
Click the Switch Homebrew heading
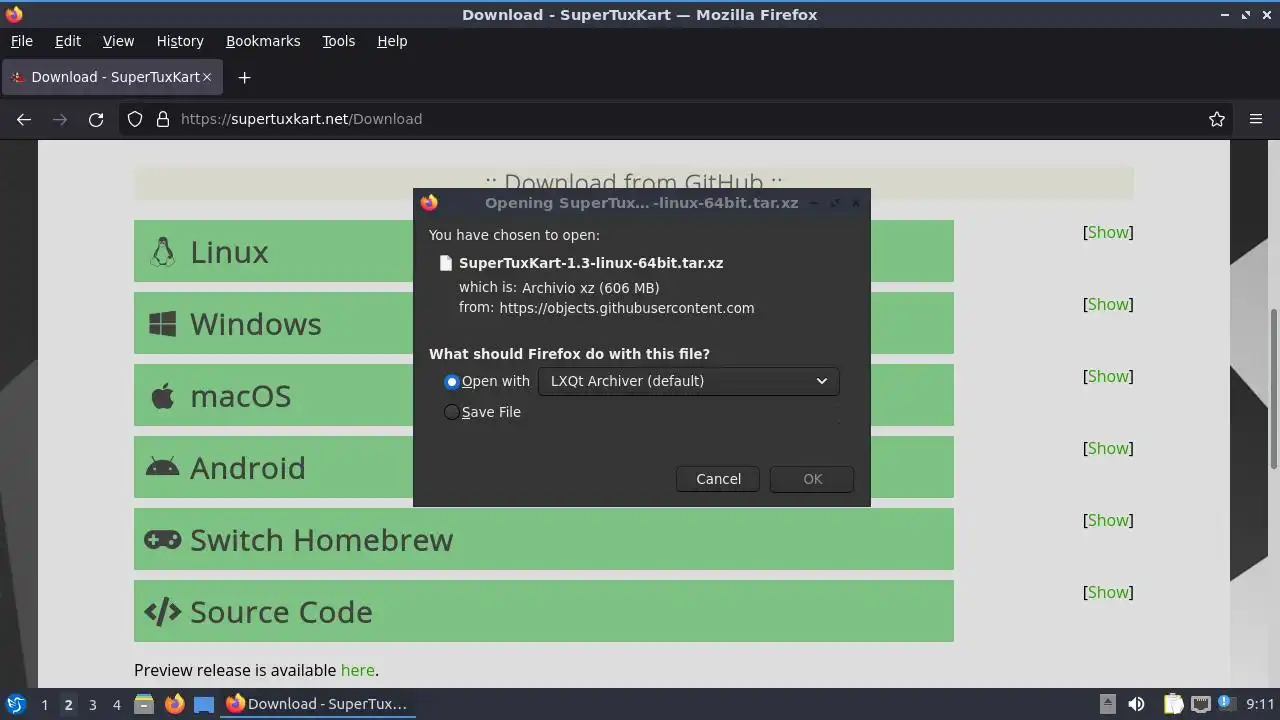(x=321, y=540)
